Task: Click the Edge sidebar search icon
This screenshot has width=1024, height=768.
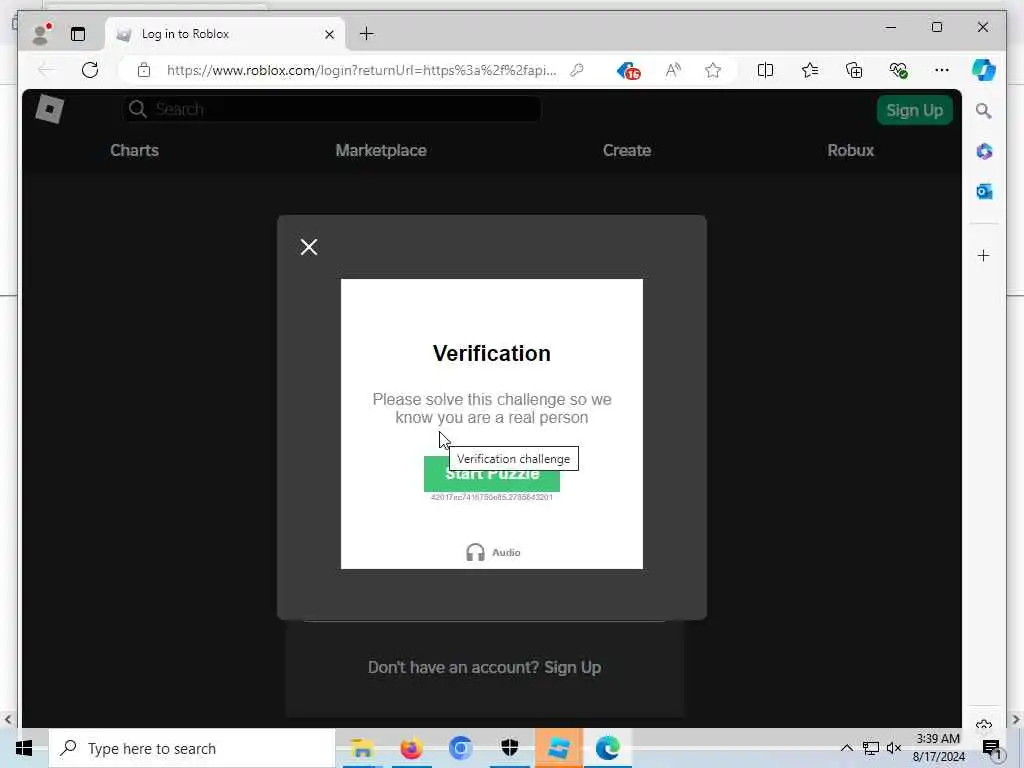Action: (x=984, y=111)
